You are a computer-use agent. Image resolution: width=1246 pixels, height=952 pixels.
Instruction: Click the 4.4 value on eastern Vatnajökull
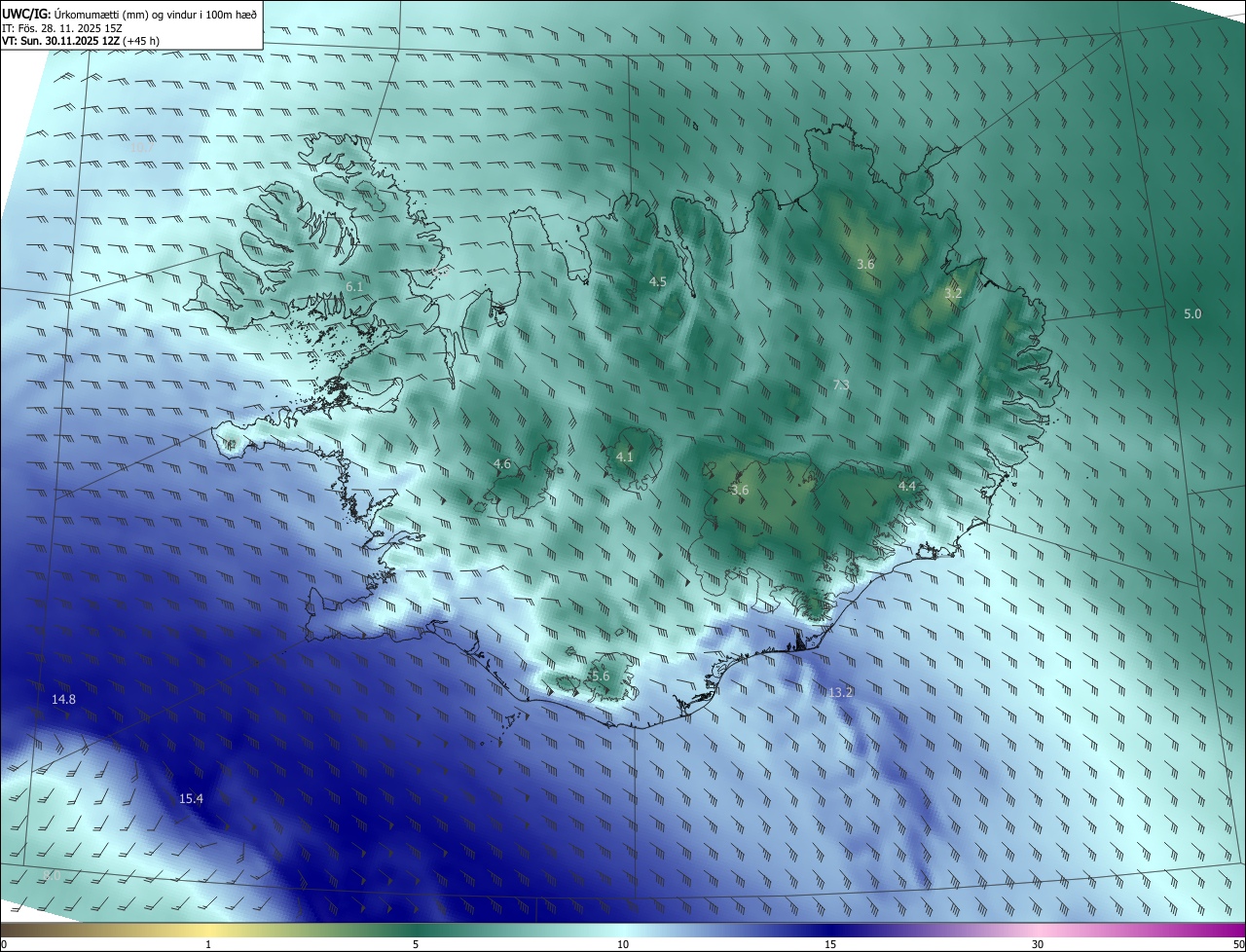point(907,486)
